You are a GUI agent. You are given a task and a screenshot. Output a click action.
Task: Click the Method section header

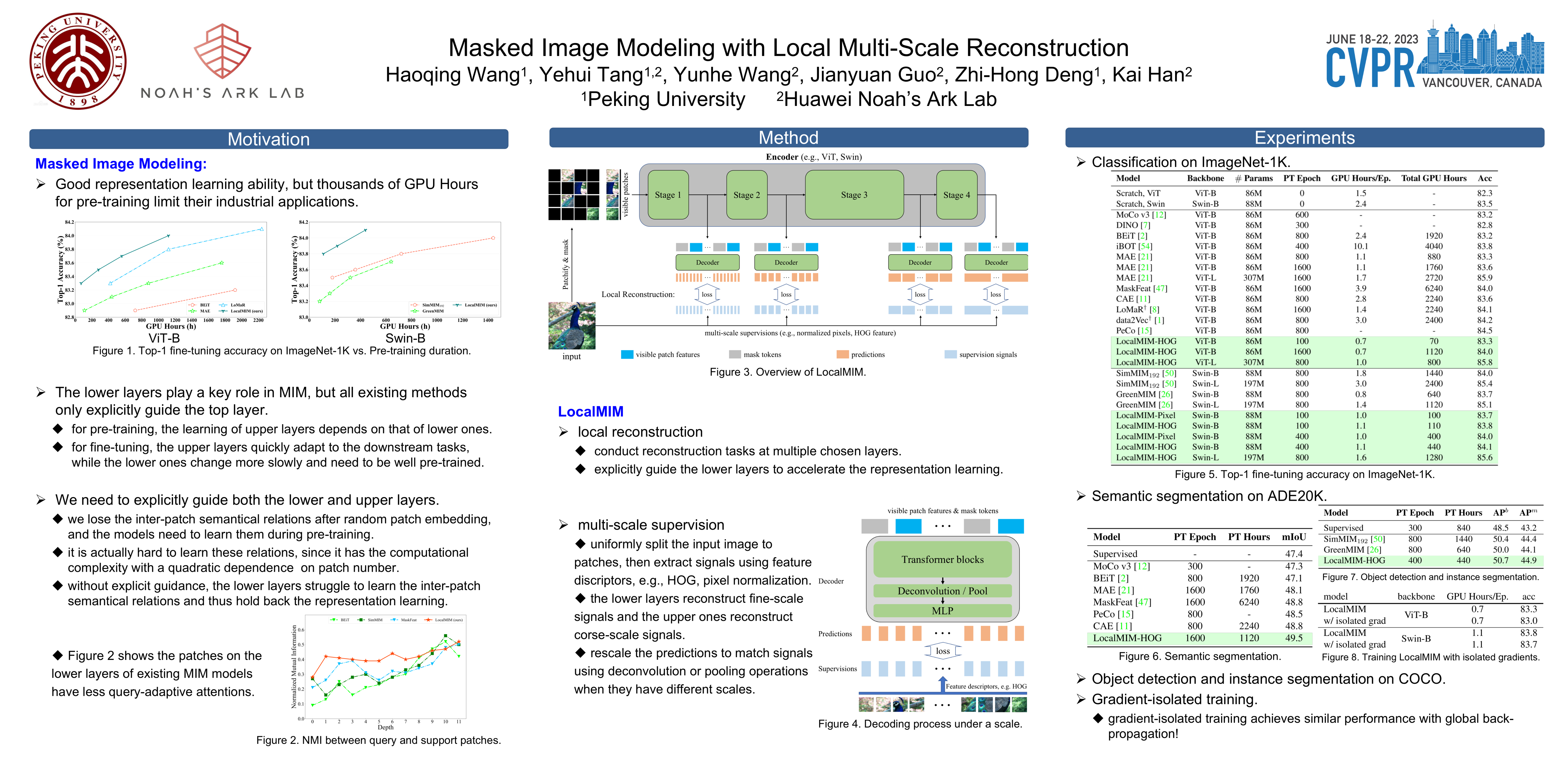click(788, 138)
